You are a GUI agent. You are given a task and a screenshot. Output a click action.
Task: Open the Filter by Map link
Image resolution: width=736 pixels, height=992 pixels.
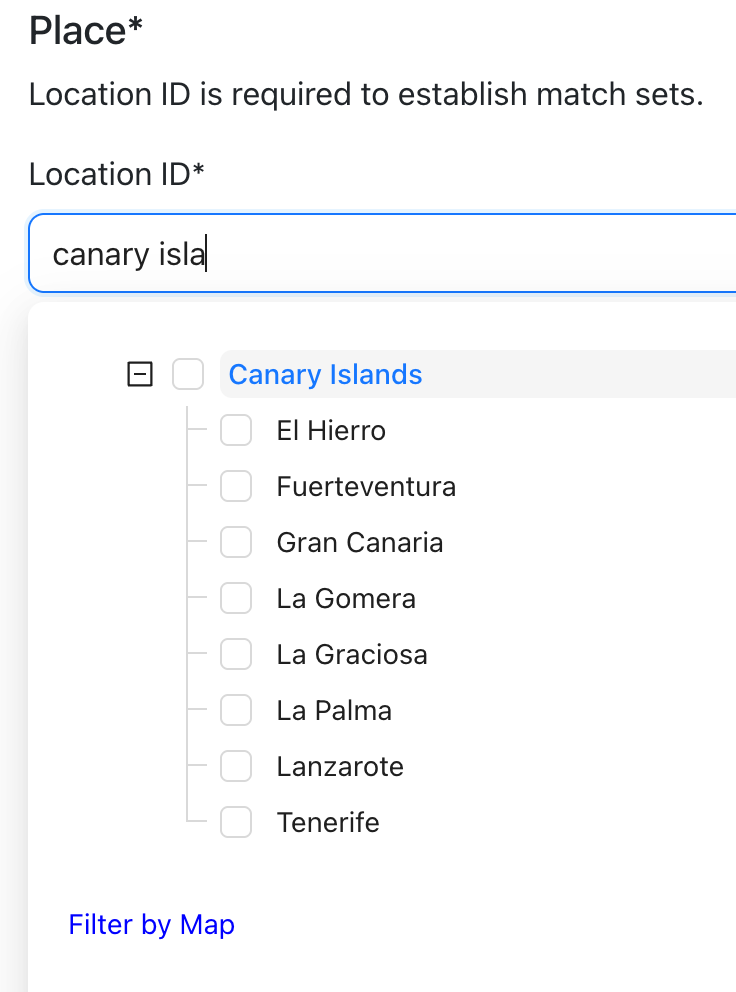point(151,925)
